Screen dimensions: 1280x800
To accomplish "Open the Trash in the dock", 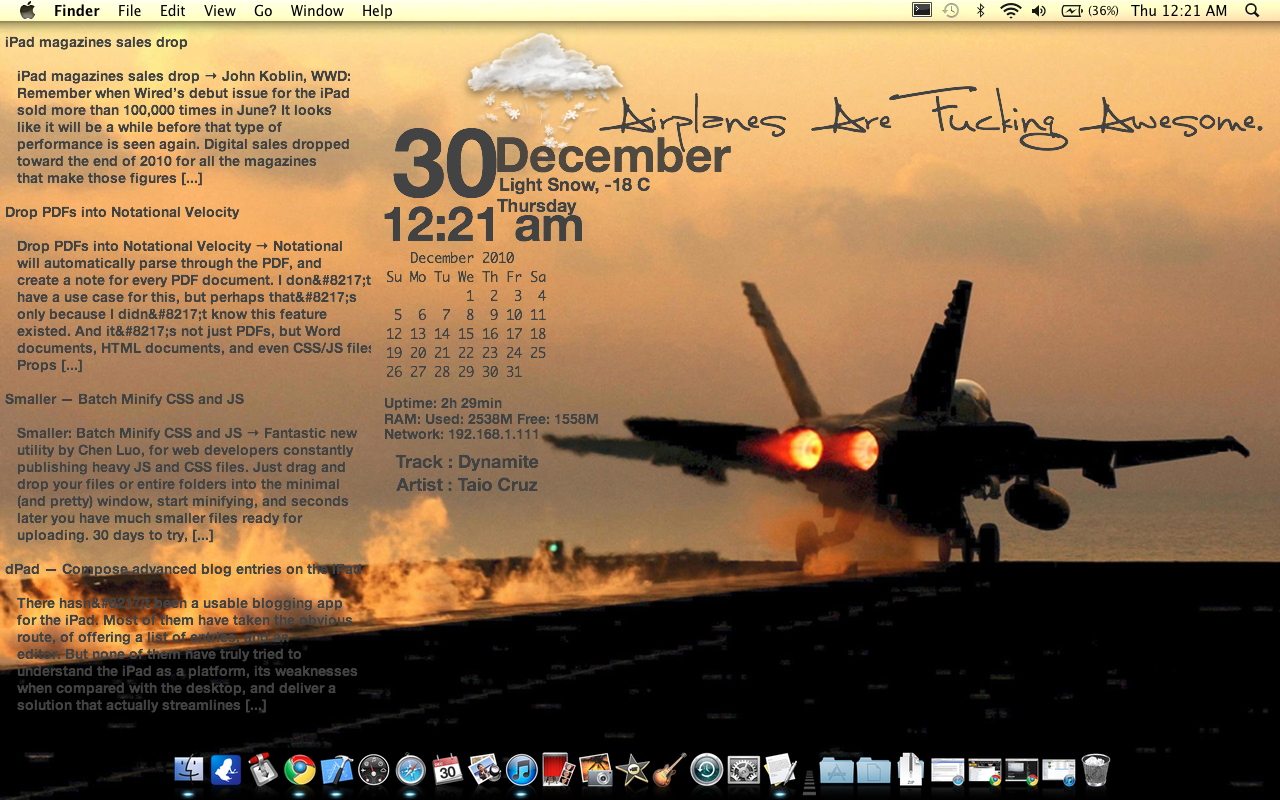I will [1096, 769].
